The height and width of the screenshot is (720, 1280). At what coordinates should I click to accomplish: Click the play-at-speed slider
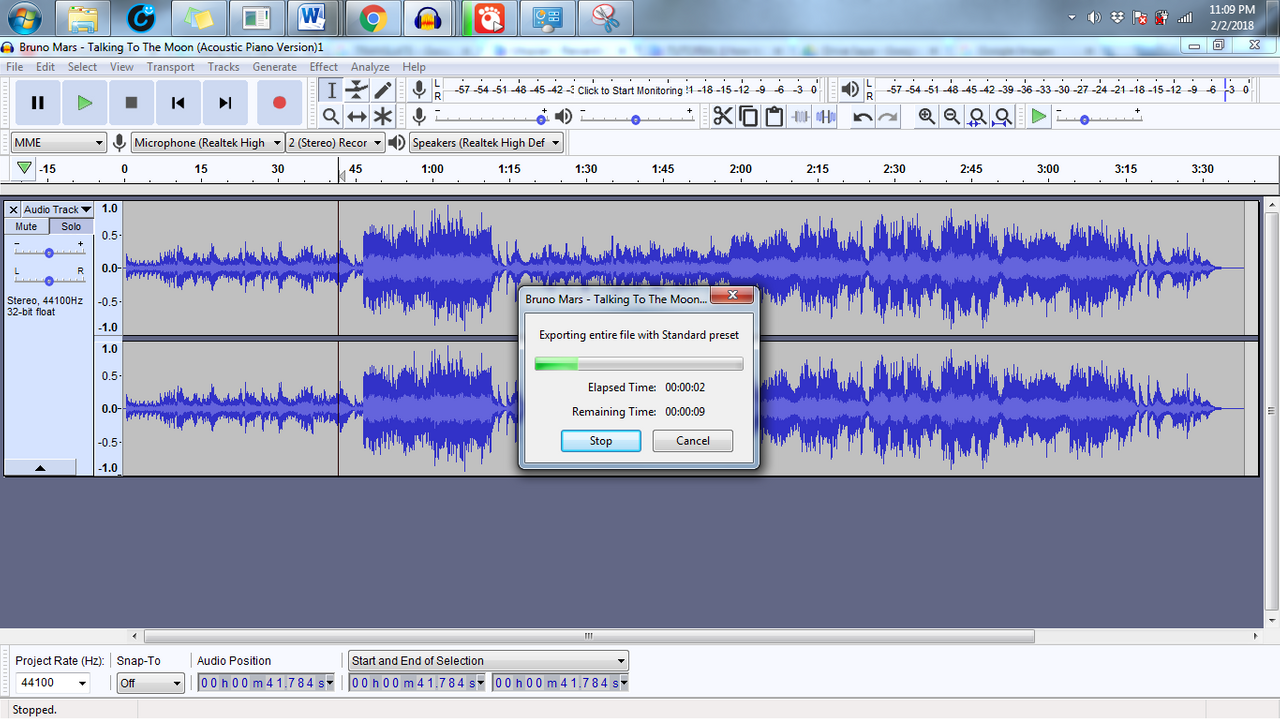pos(1098,118)
